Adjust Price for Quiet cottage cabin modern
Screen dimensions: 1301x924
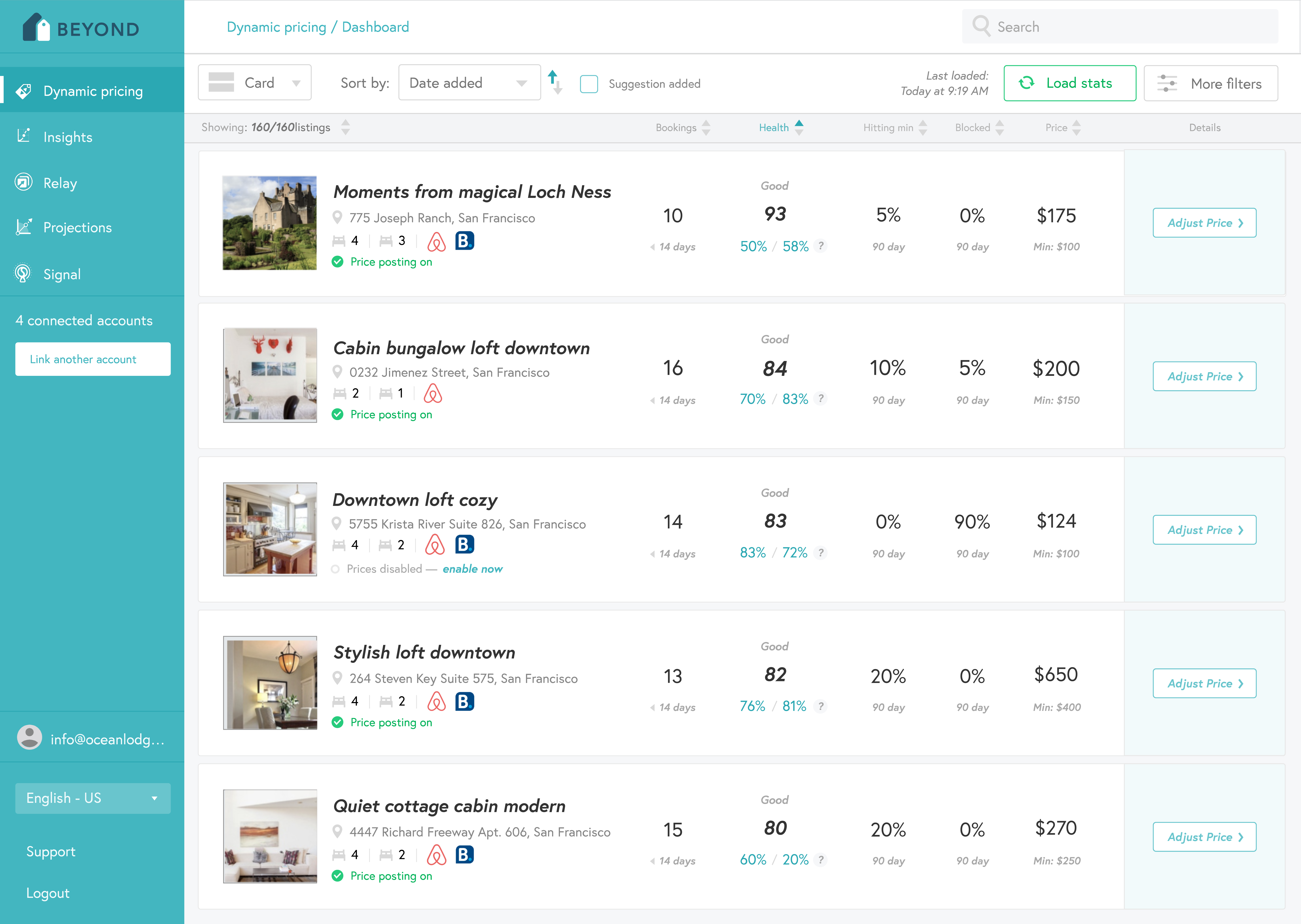click(x=1204, y=837)
